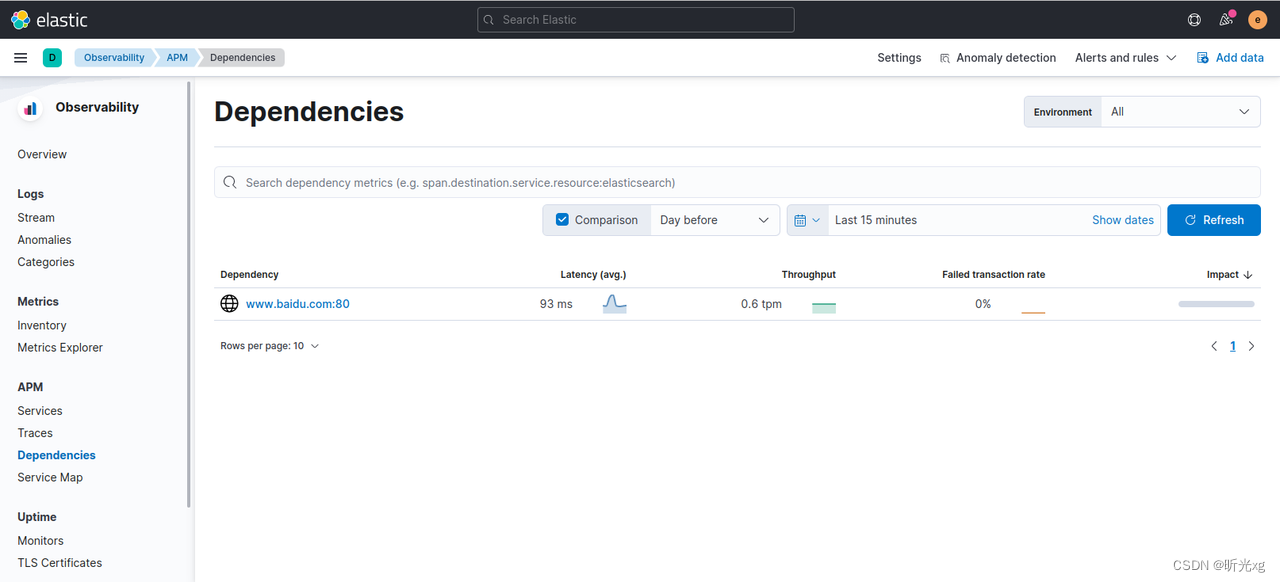Open the calendar quick date menu
Viewport: 1280px width, 582px height.
(x=807, y=220)
